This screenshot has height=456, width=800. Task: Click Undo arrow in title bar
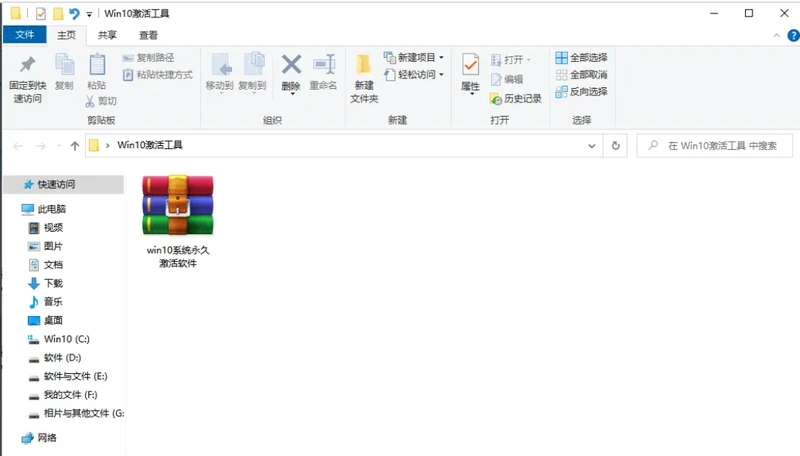(x=74, y=13)
